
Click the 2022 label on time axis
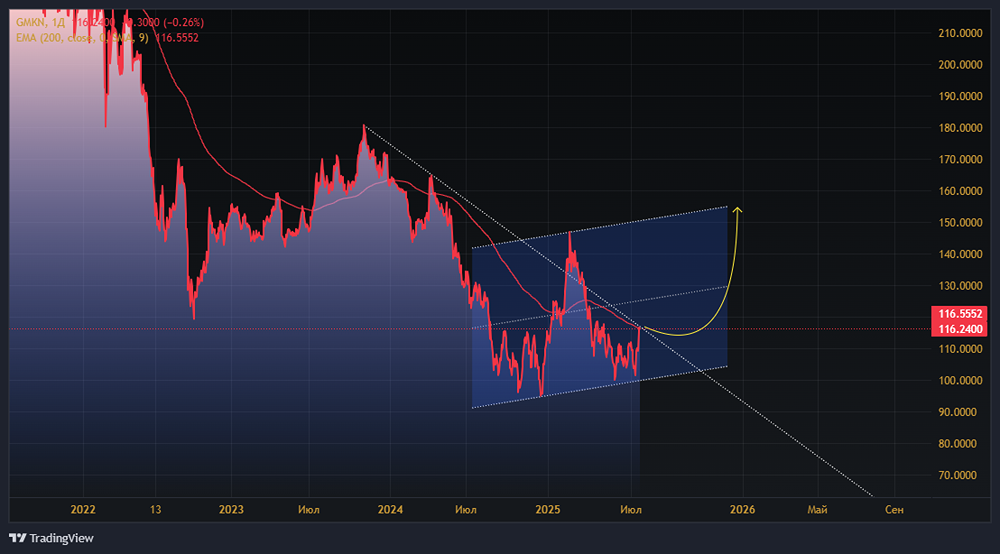tap(83, 509)
